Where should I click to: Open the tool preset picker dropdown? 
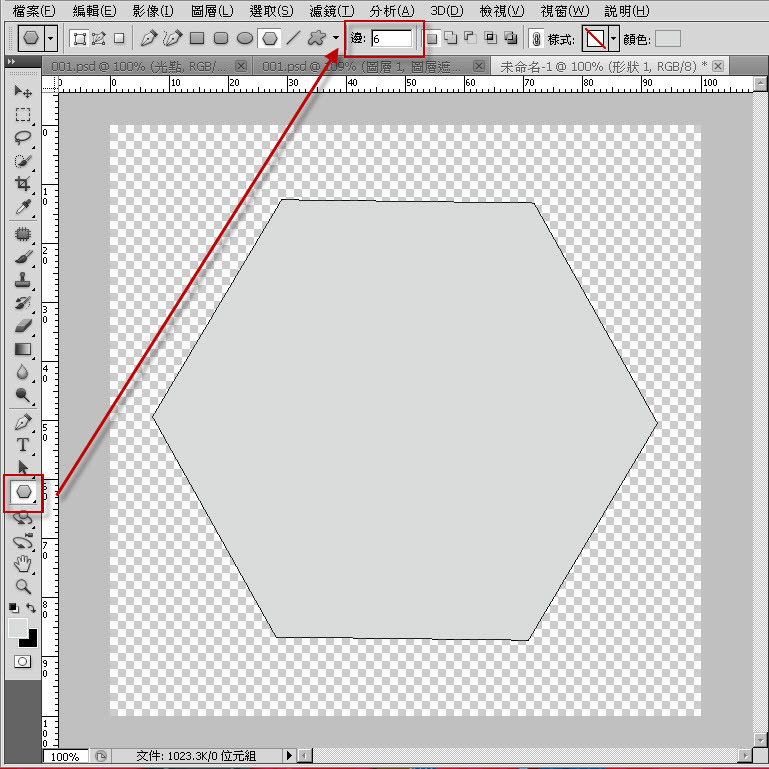pos(51,38)
